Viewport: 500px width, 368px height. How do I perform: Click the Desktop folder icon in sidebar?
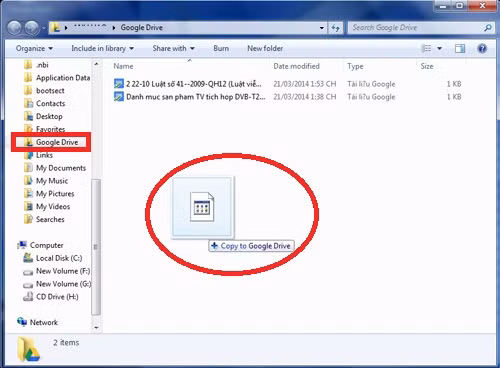[x=29, y=117]
